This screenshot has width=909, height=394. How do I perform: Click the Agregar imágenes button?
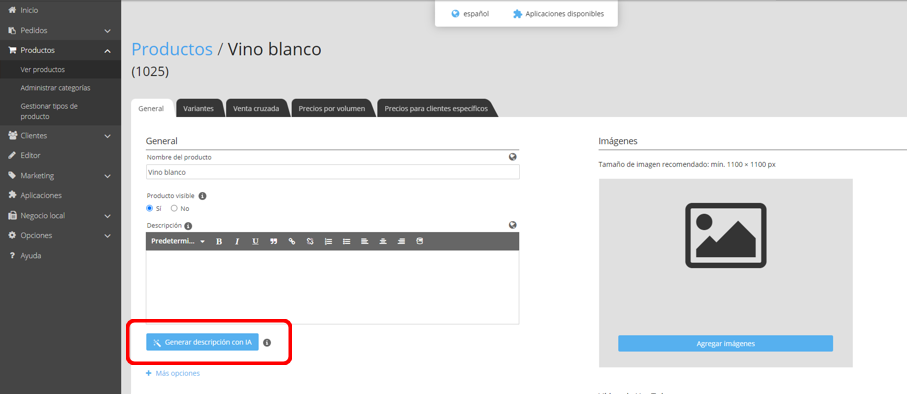(725, 343)
